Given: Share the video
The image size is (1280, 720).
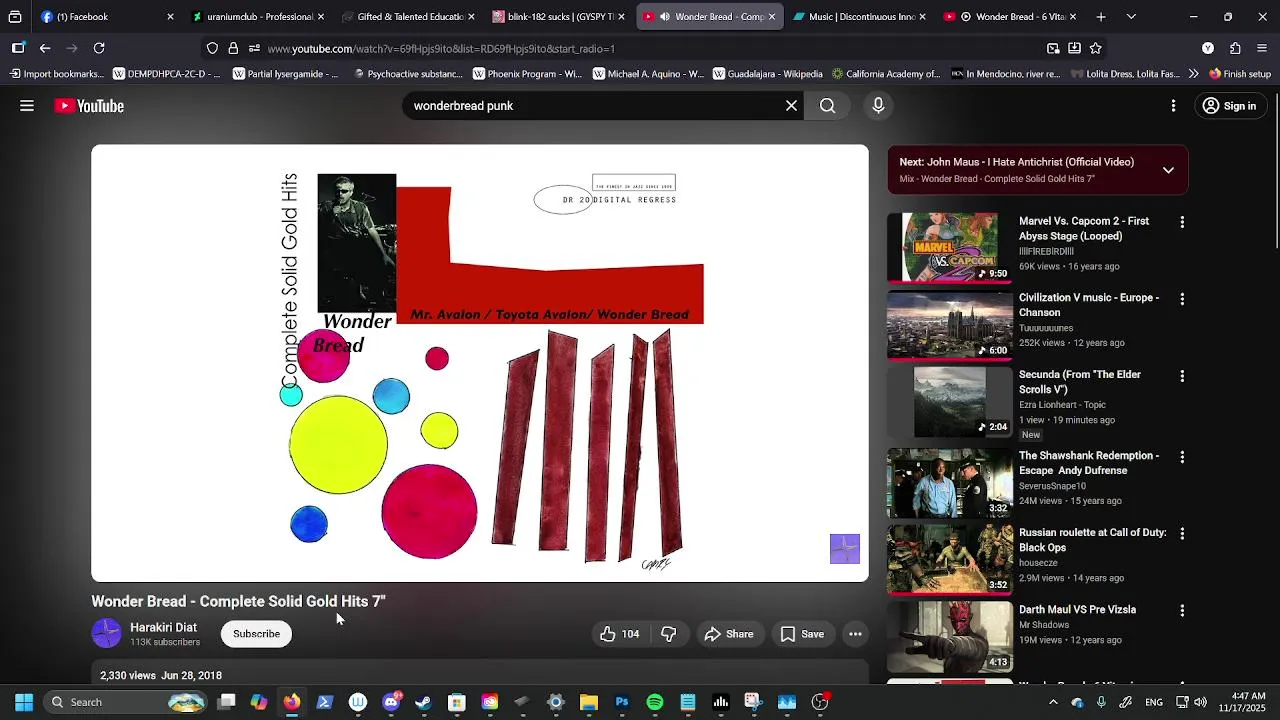Looking at the screenshot, I should point(729,634).
